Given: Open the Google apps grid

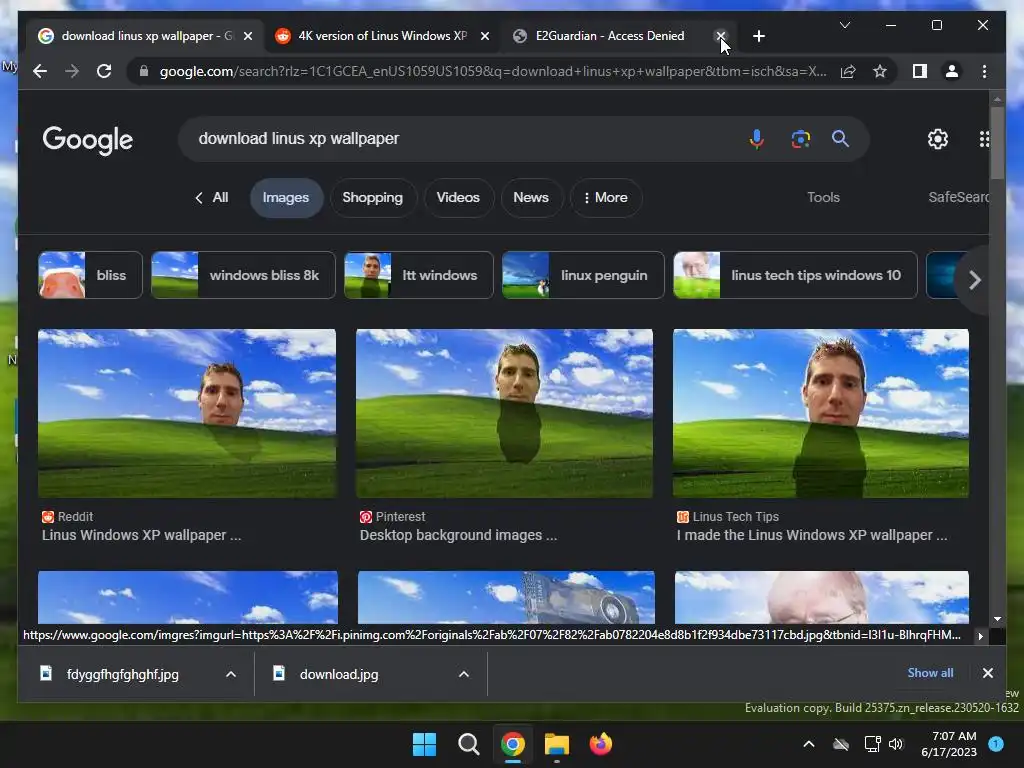Looking at the screenshot, I should [984, 138].
